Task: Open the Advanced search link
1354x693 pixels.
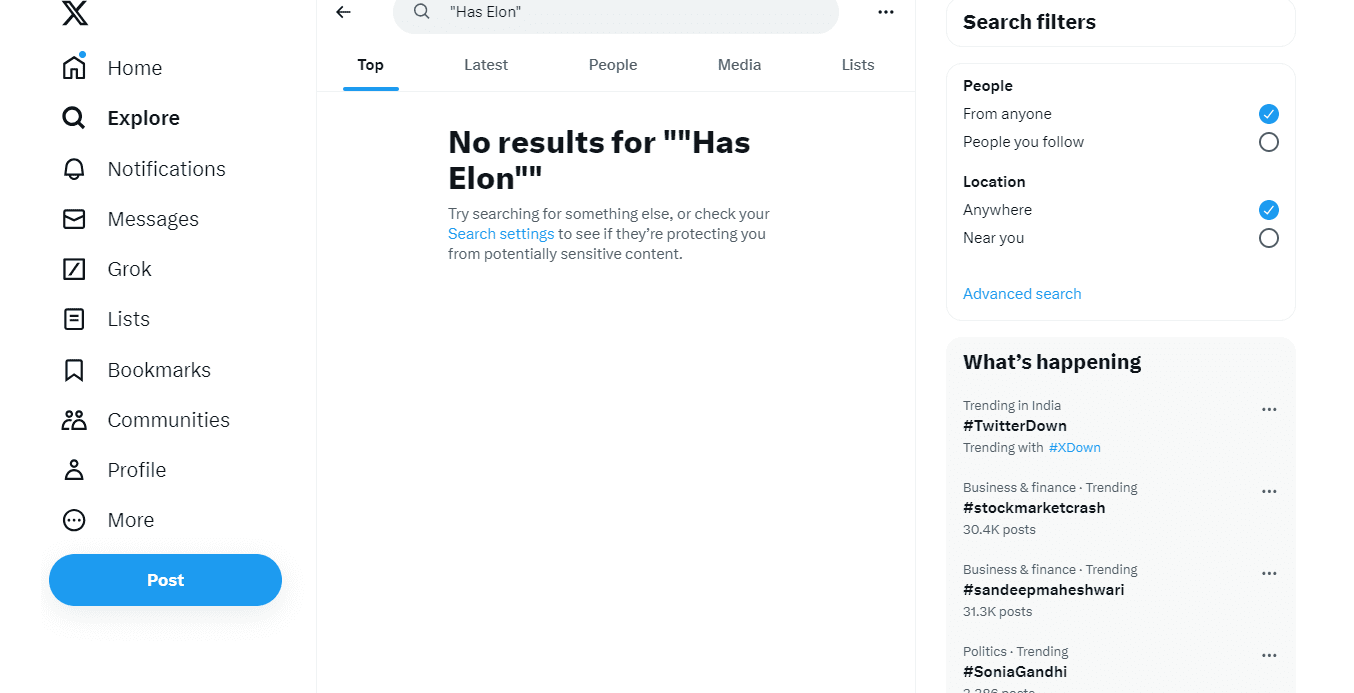Action: tap(1022, 294)
